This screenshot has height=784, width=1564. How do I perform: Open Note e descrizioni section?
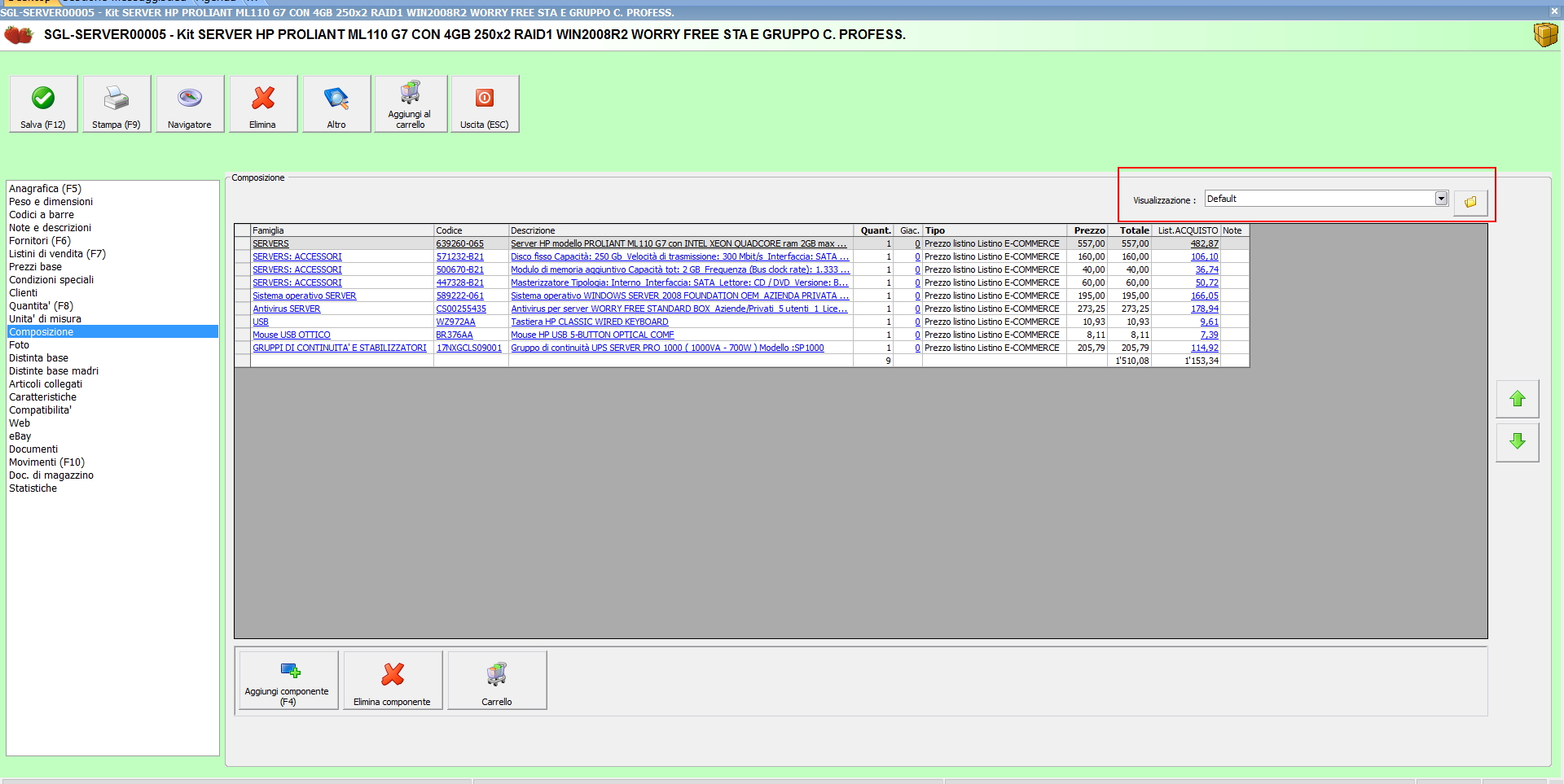pyautogui.click(x=50, y=227)
